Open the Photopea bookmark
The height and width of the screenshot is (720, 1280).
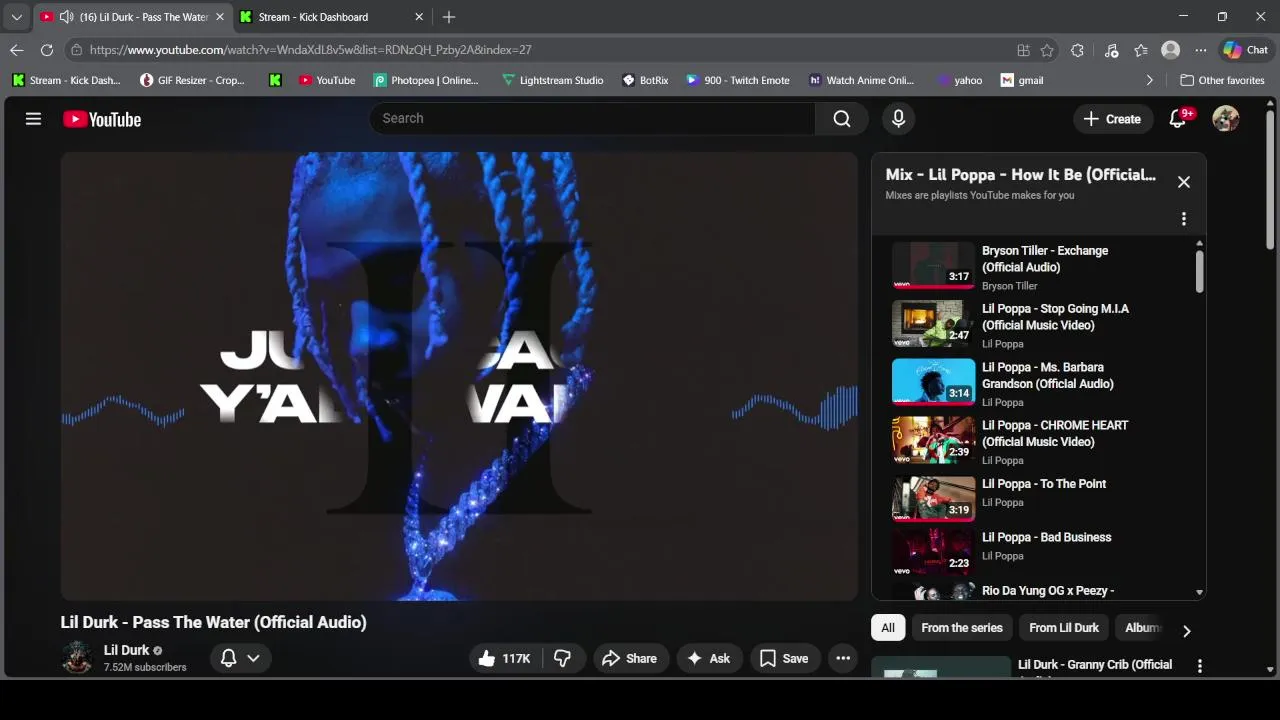tap(426, 80)
